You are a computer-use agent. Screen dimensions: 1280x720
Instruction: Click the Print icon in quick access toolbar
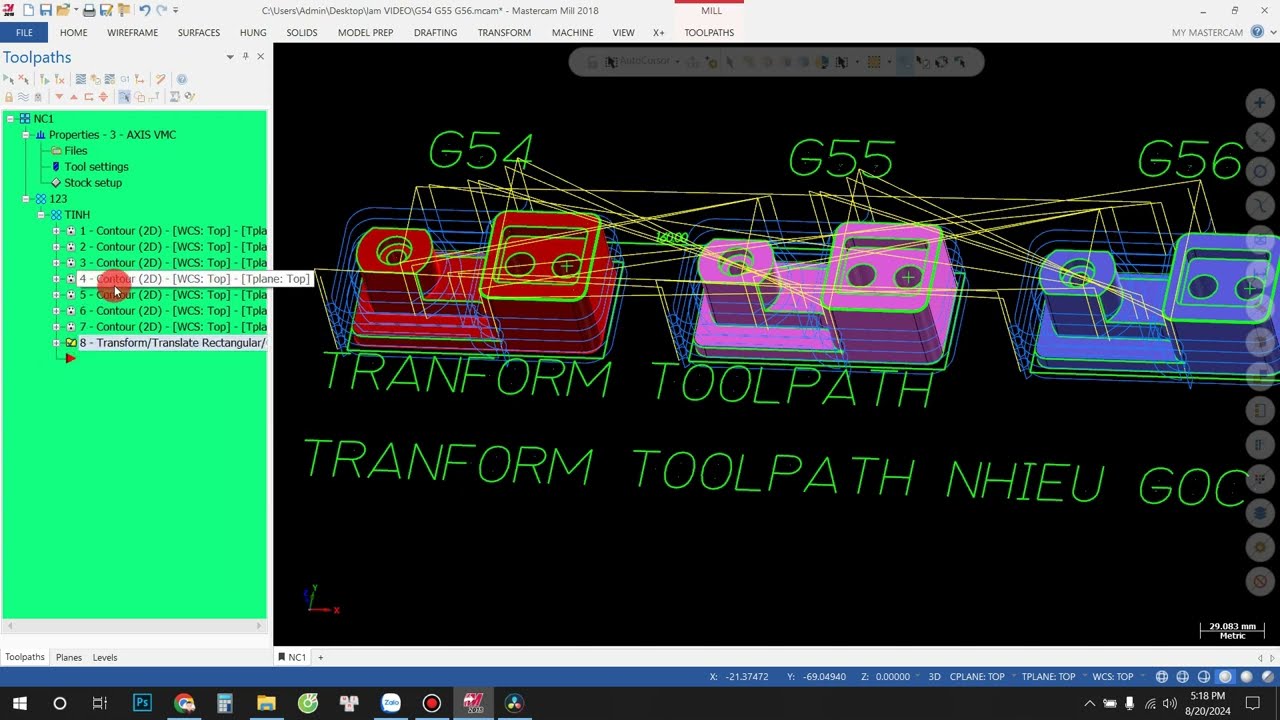(89, 10)
